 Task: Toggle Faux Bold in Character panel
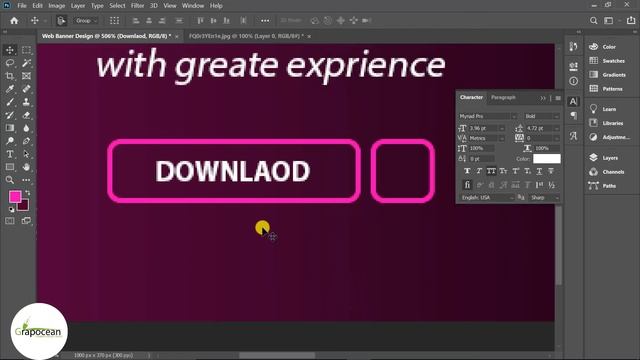click(467, 171)
